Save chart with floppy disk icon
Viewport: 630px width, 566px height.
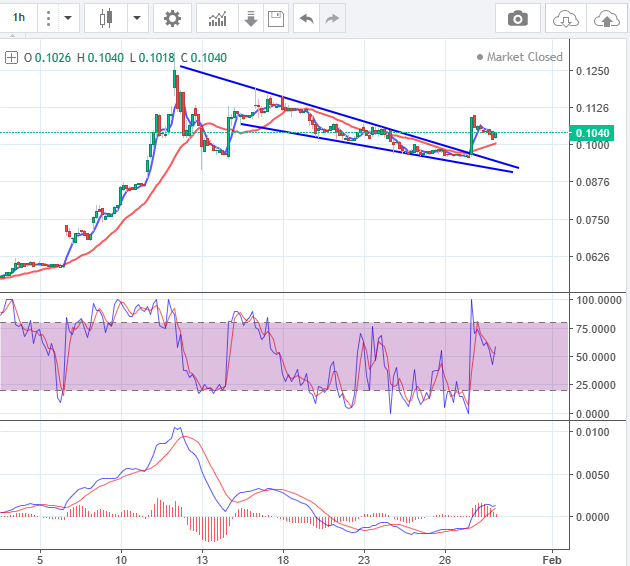[276, 18]
